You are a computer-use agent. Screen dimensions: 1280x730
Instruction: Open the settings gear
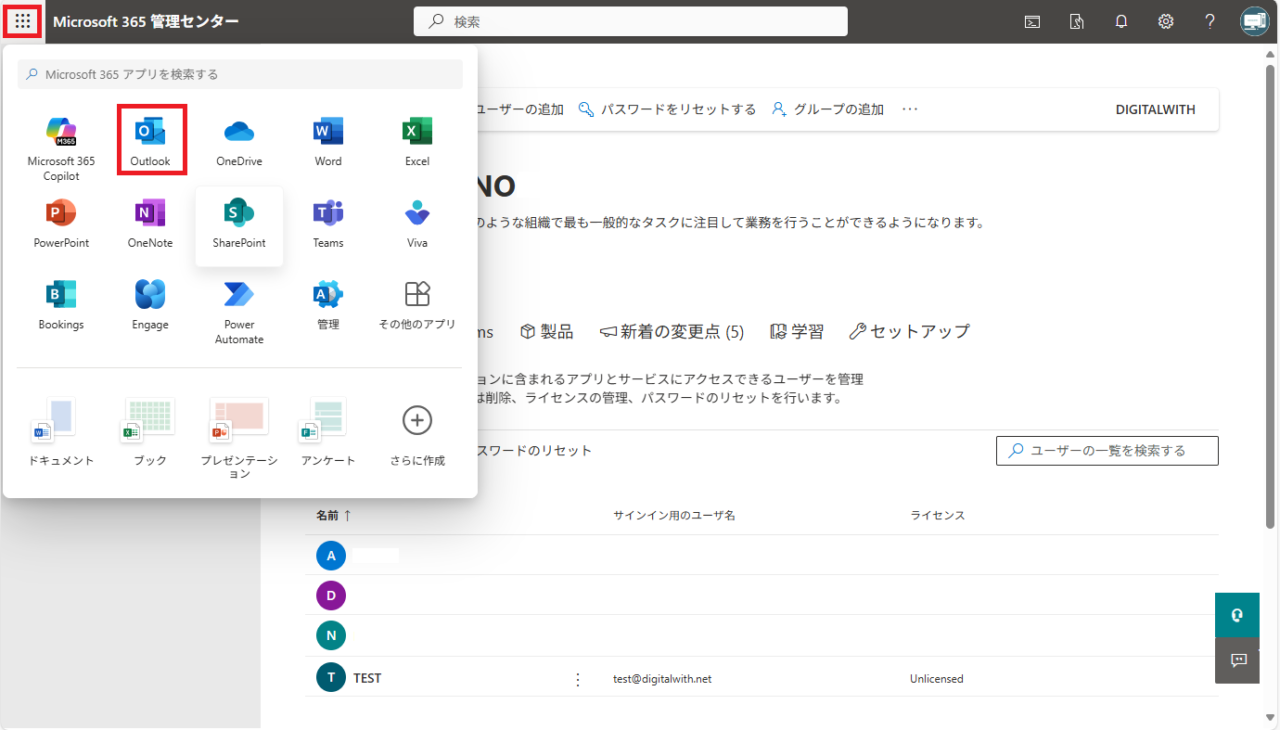[x=1166, y=21]
